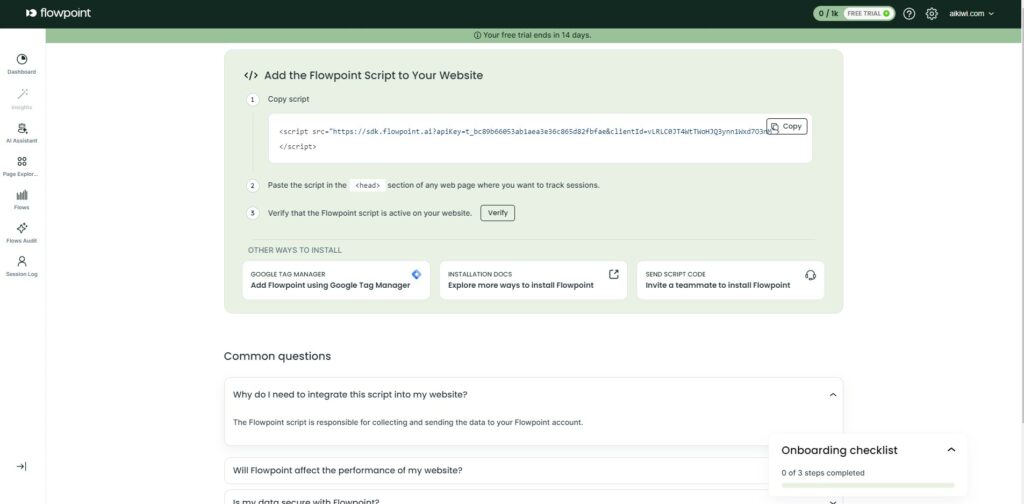Open Add Flowpoint using Google Tag Manager card
The width and height of the screenshot is (1024, 504).
pyautogui.click(x=336, y=280)
